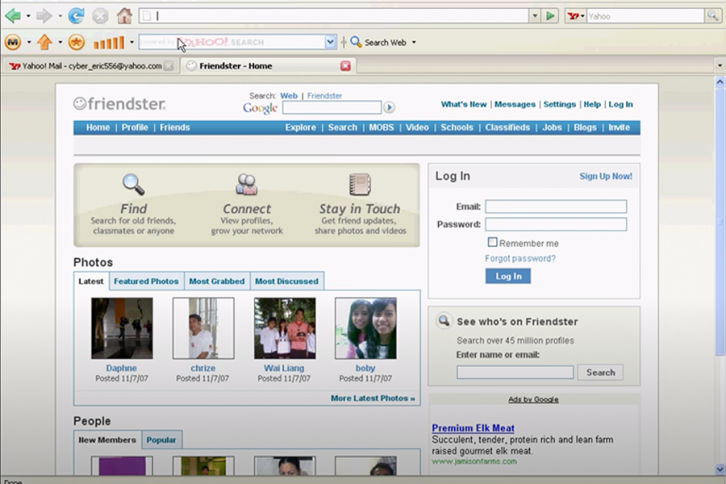Open chrize's photo thumbnail
Image resolution: width=726 pixels, height=484 pixels.
203,328
